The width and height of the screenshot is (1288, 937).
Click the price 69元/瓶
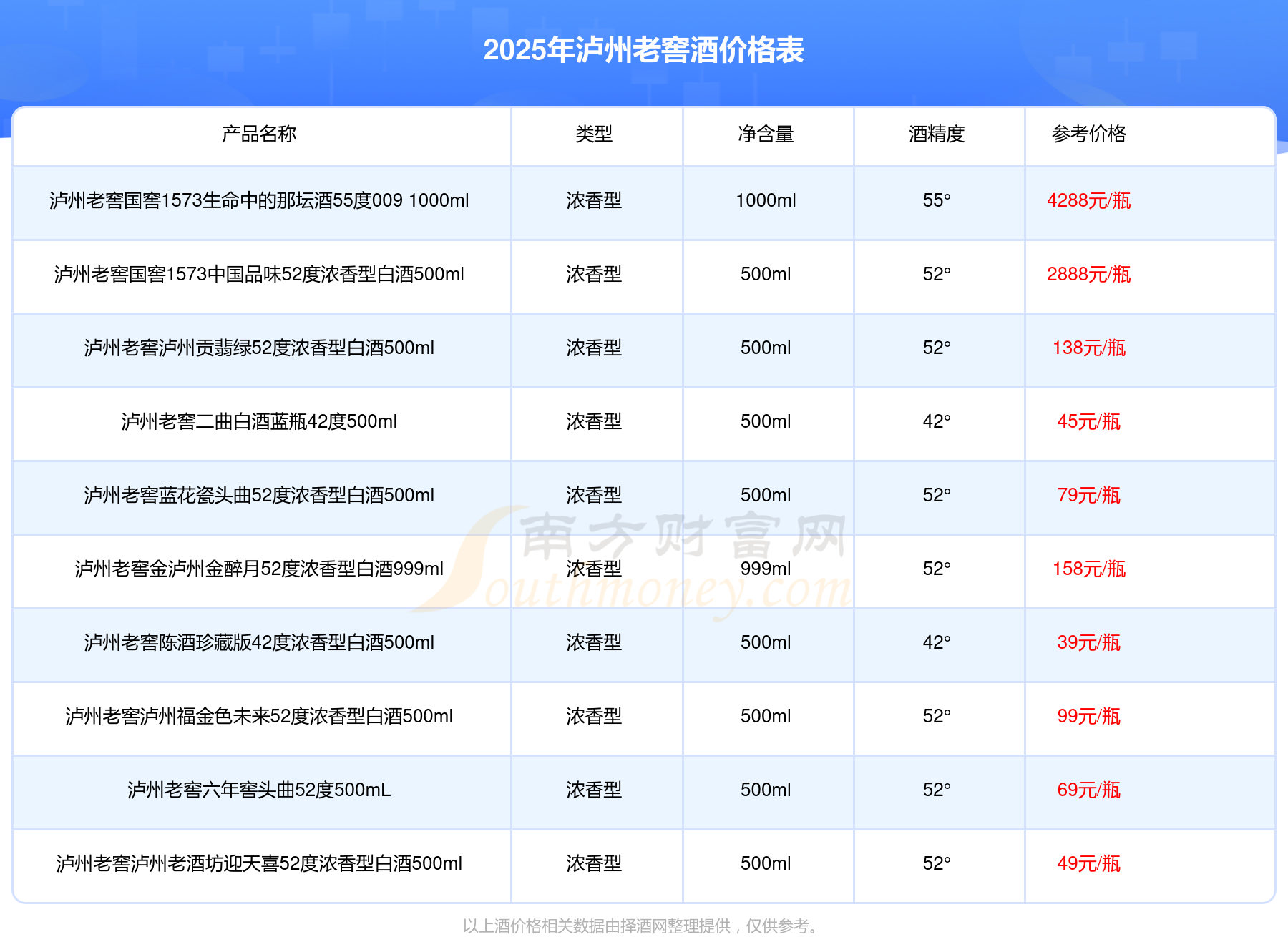(1089, 790)
